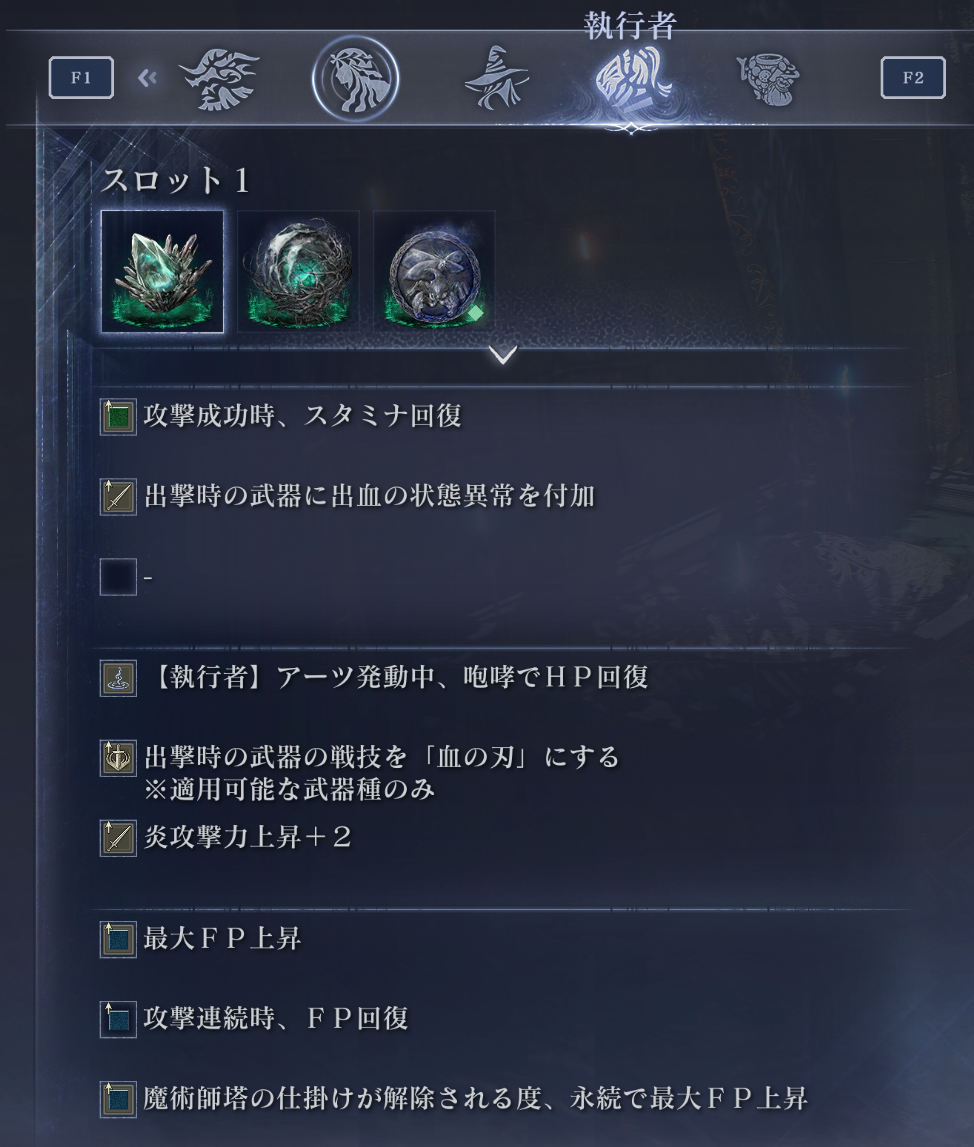Click the double left chevron arrow
Image resolution: width=974 pixels, height=1147 pixels.
coord(147,78)
